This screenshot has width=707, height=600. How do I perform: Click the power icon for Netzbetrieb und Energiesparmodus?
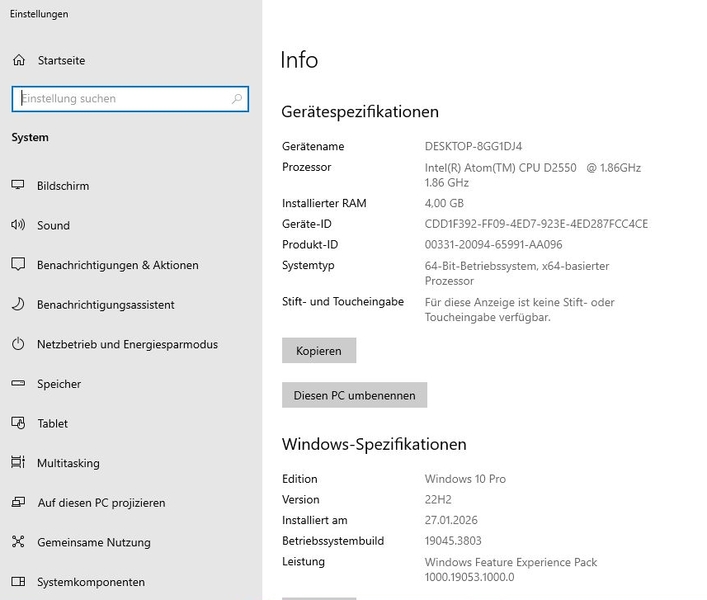click(18, 344)
